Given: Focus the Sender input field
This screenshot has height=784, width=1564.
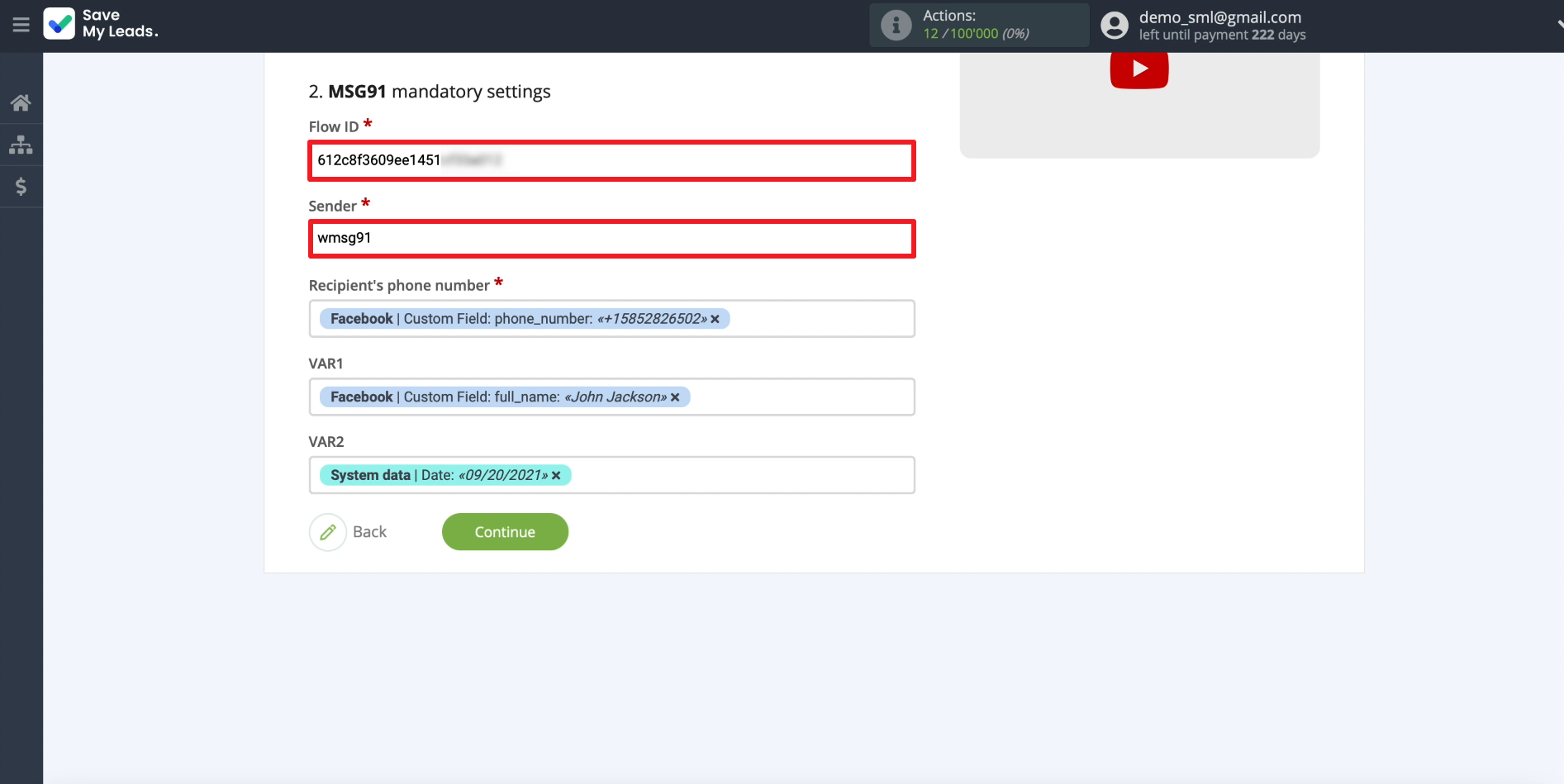Looking at the screenshot, I should point(612,239).
